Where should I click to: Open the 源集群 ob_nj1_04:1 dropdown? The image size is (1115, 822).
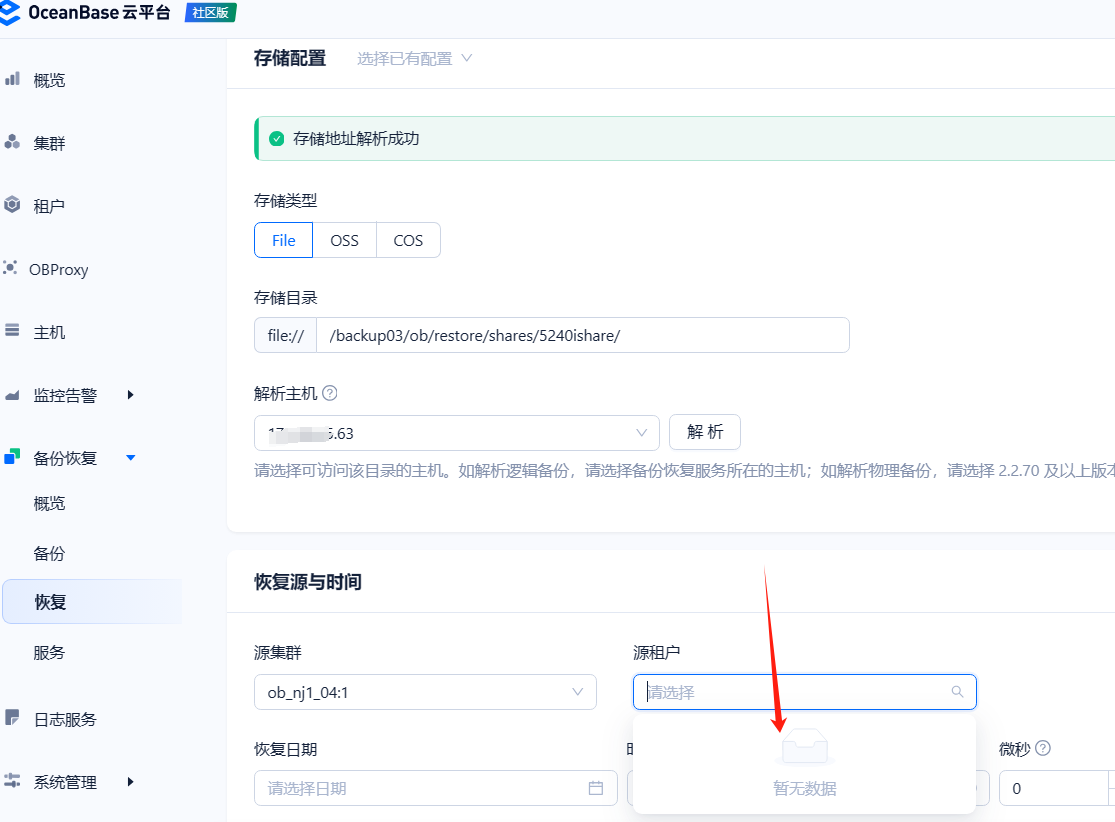425,692
